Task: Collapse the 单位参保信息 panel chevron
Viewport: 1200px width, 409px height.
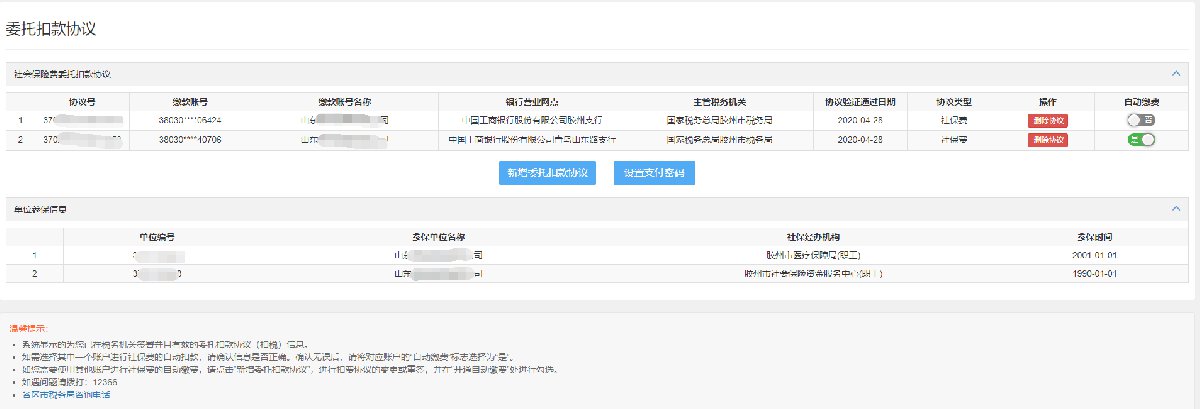Action: coord(1175,208)
